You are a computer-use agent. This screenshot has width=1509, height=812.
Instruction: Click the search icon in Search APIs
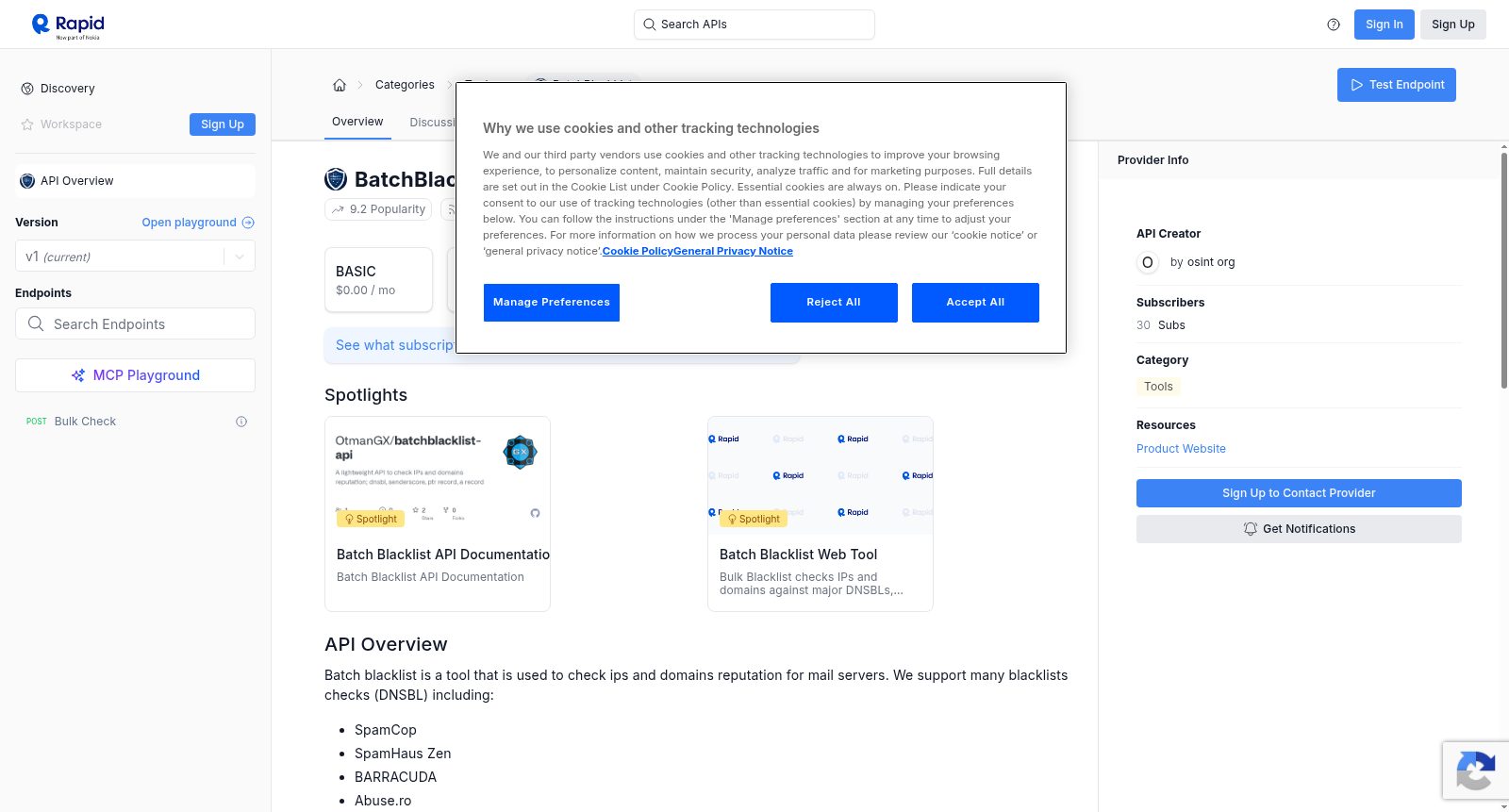point(649,25)
